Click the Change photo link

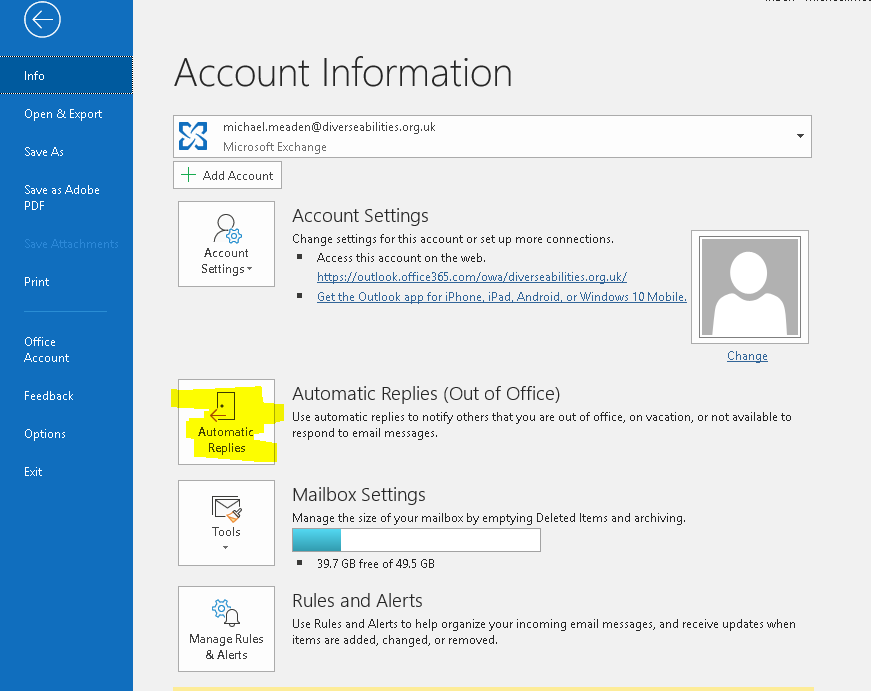747,356
